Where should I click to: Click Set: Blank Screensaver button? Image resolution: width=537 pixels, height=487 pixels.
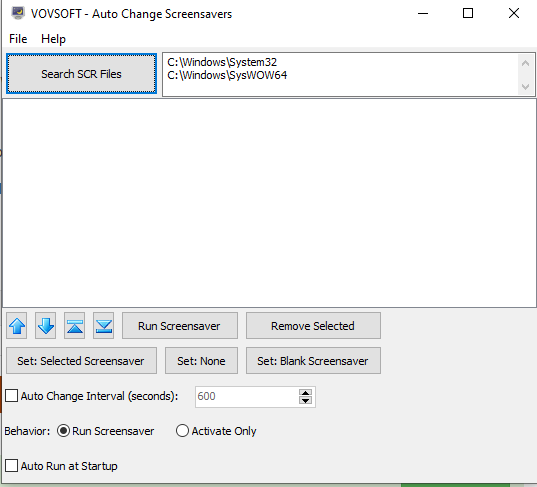pos(313,361)
